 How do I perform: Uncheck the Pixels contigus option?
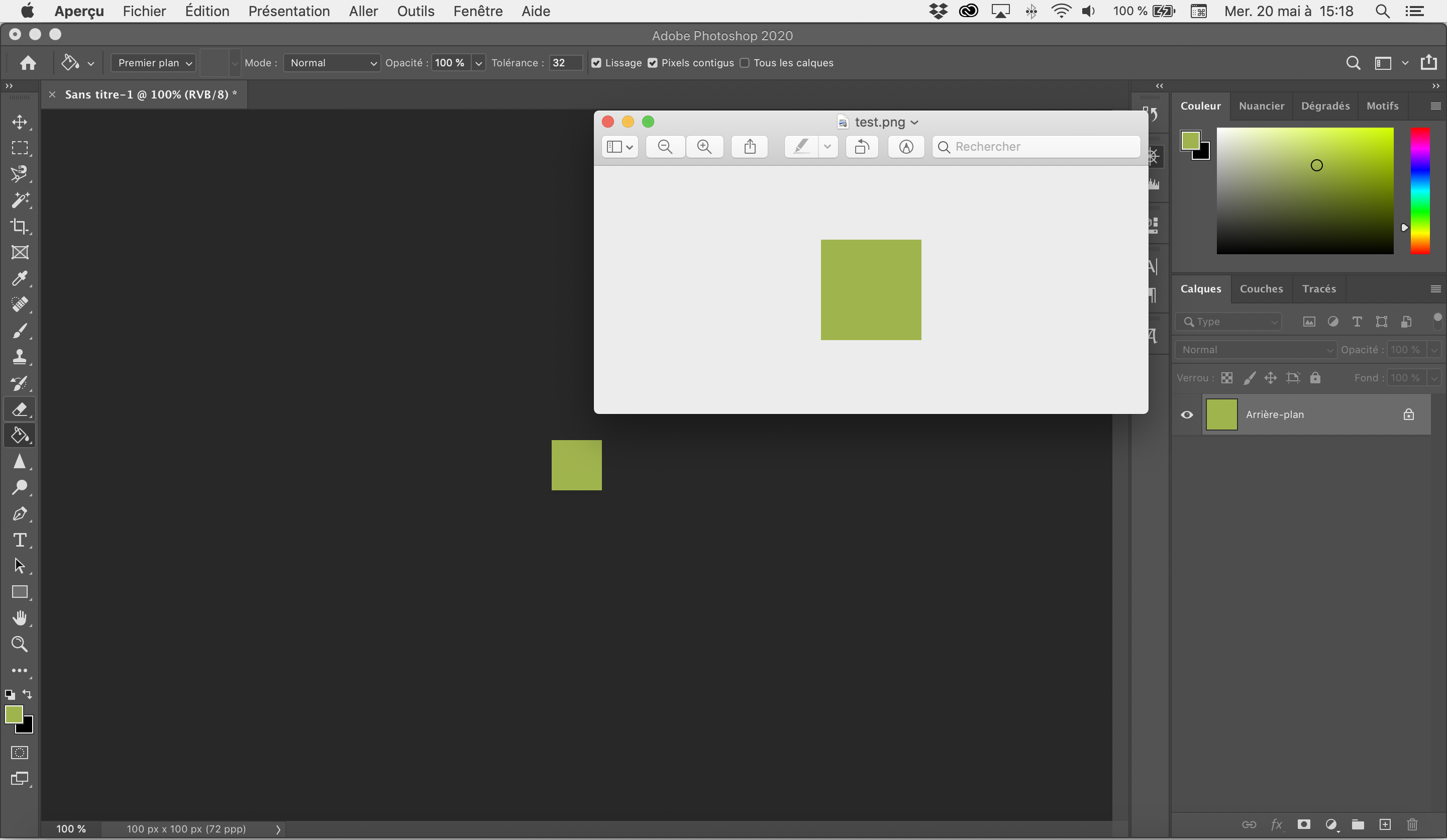(652, 63)
